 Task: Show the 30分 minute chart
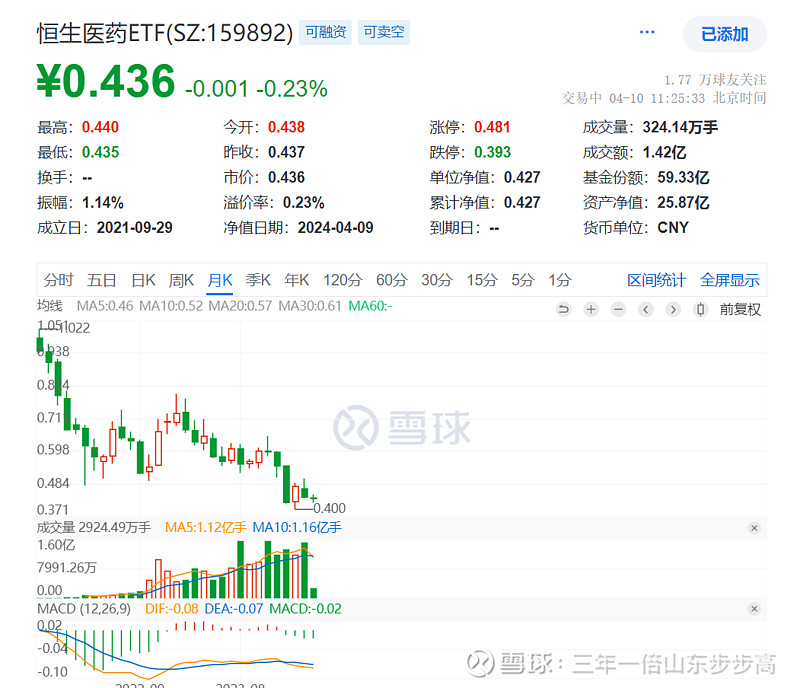(x=437, y=280)
